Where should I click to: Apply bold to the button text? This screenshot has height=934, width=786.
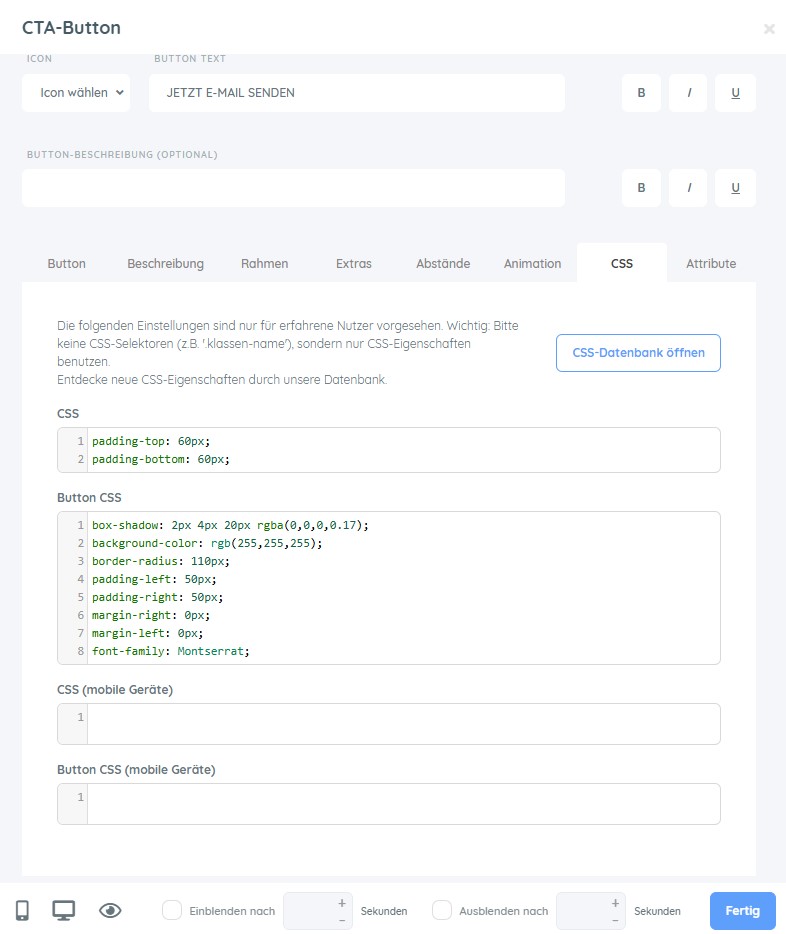[641, 93]
